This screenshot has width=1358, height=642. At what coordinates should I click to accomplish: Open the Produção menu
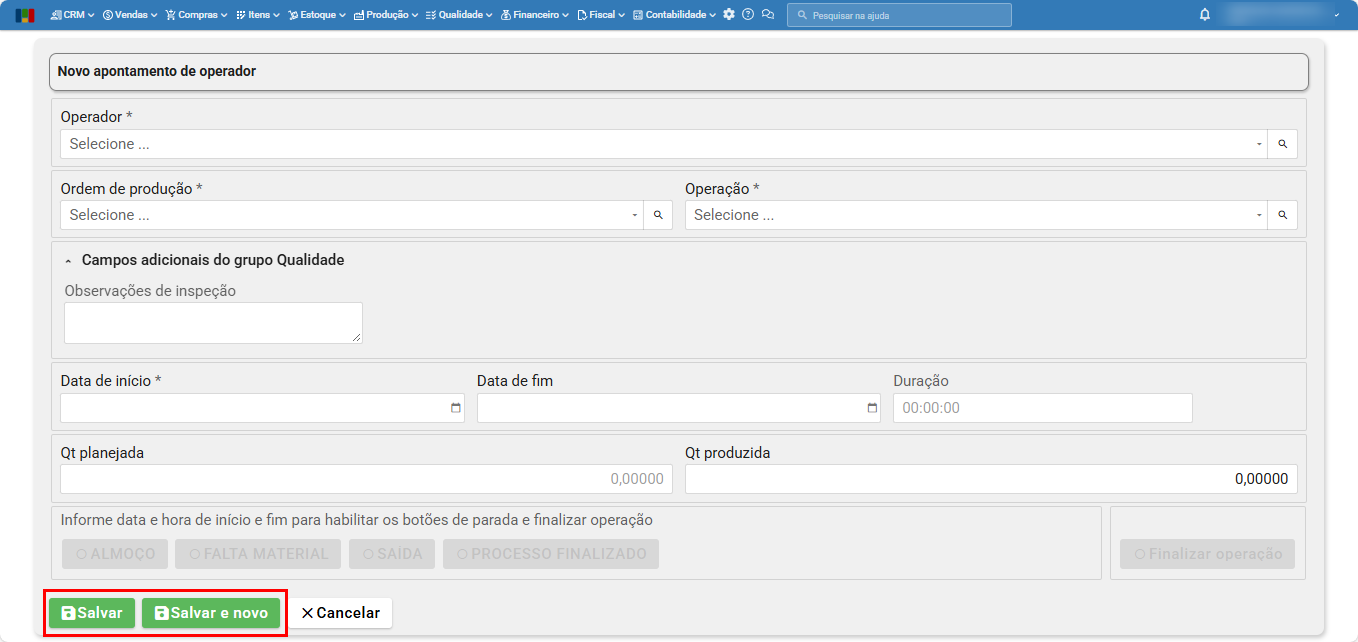pyautogui.click(x=386, y=15)
